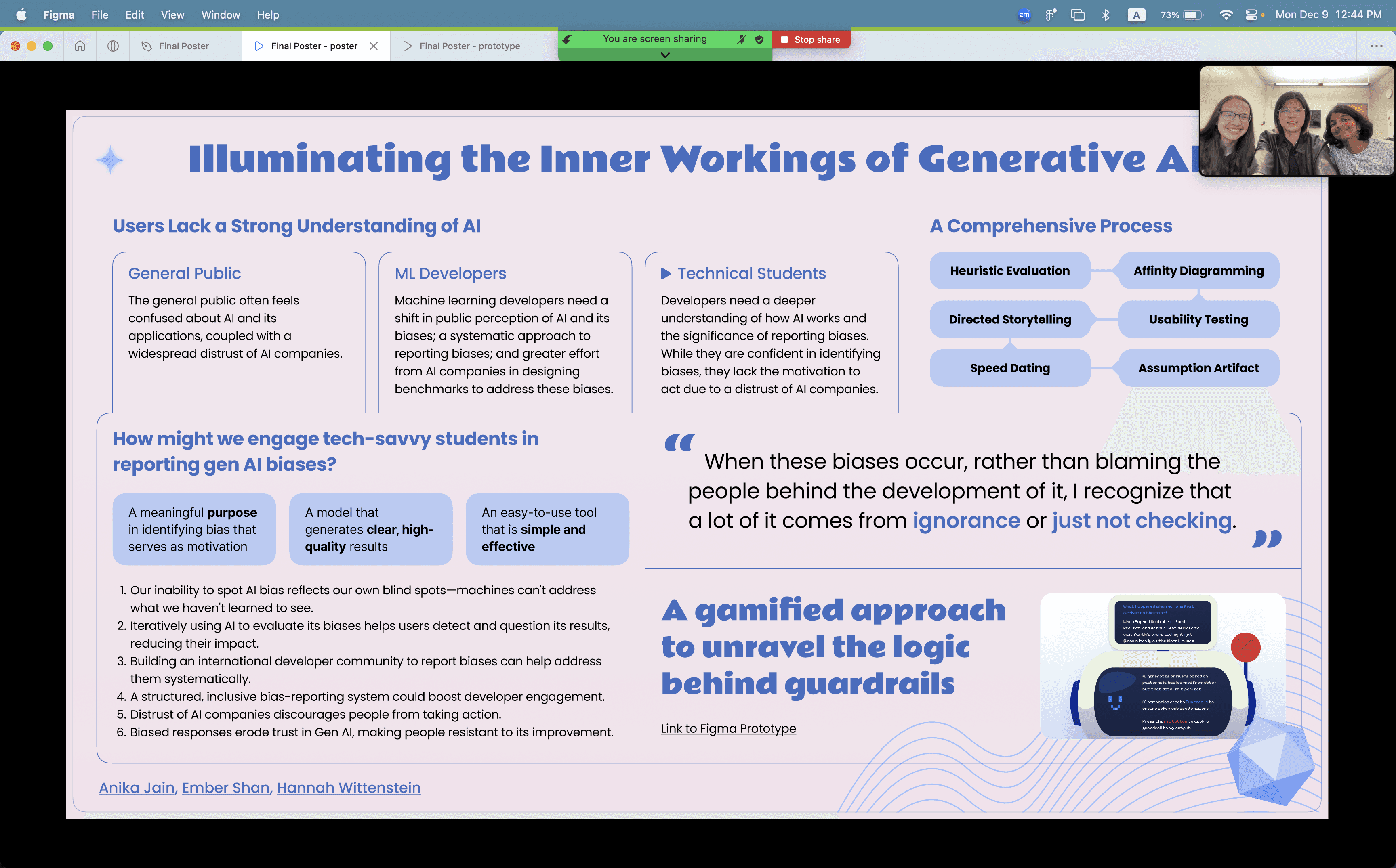The image size is (1396, 868).
Task: Open the three-dot overflow menu in Figma tab bar
Action: tap(1377, 46)
